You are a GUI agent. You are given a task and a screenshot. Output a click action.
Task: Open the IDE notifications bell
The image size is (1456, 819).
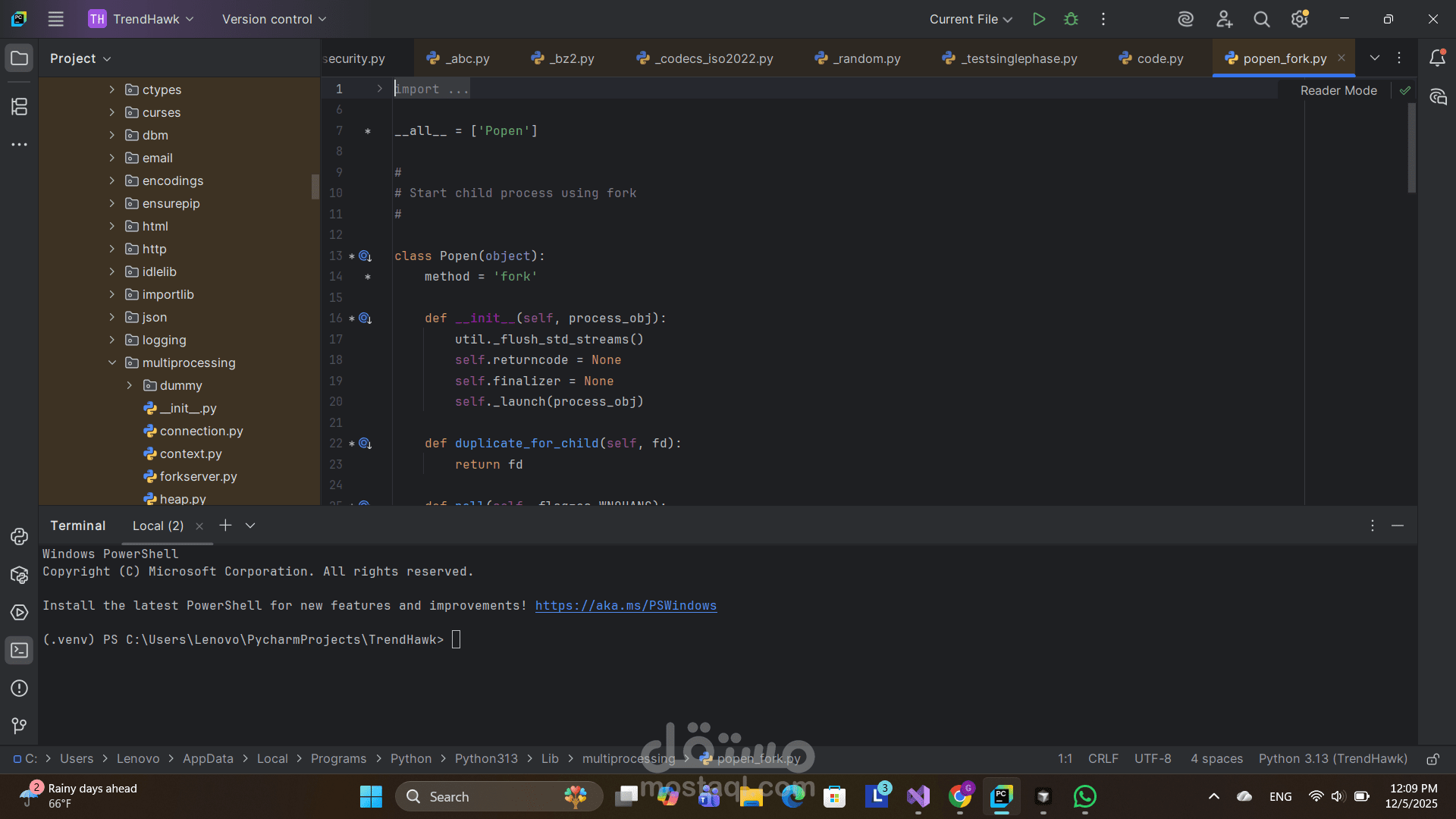[x=1437, y=58]
